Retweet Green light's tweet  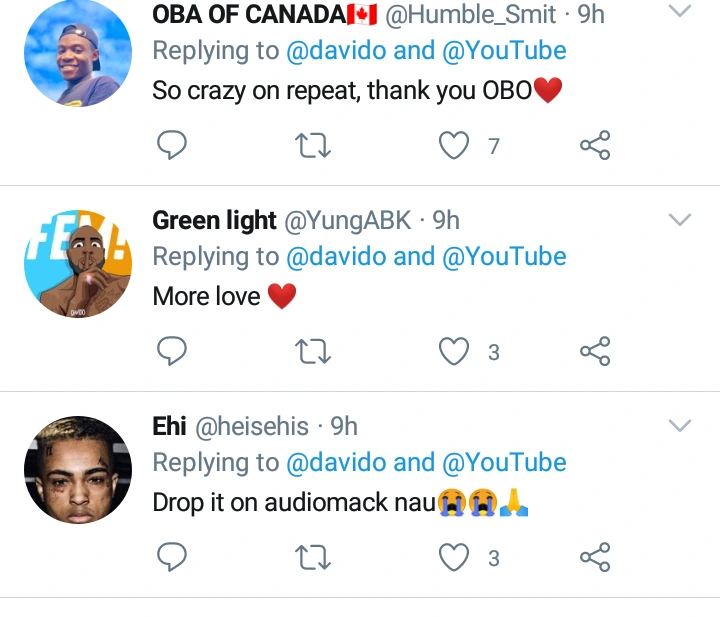pyautogui.click(x=314, y=352)
